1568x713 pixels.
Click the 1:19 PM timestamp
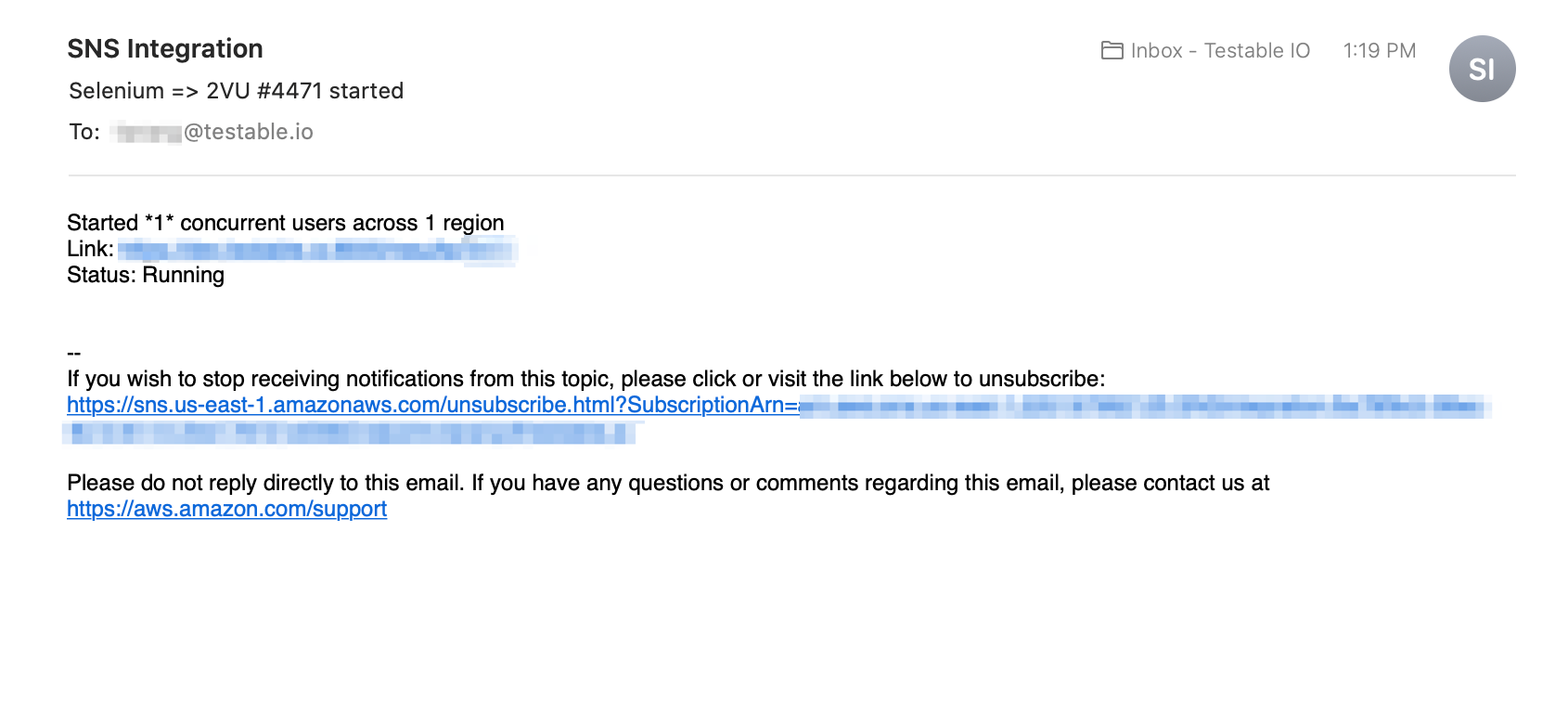click(1380, 50)
